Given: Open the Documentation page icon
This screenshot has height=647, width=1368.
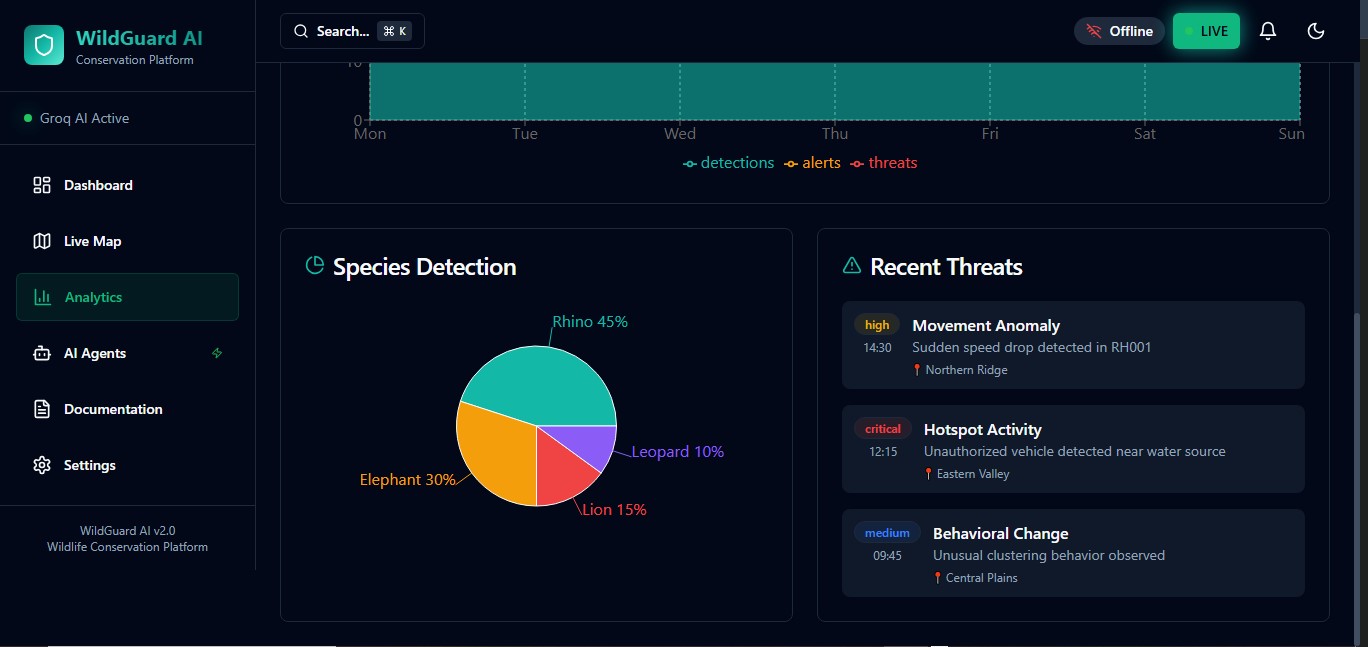Looking at the screenshot, I should click(x=41, y=409).
